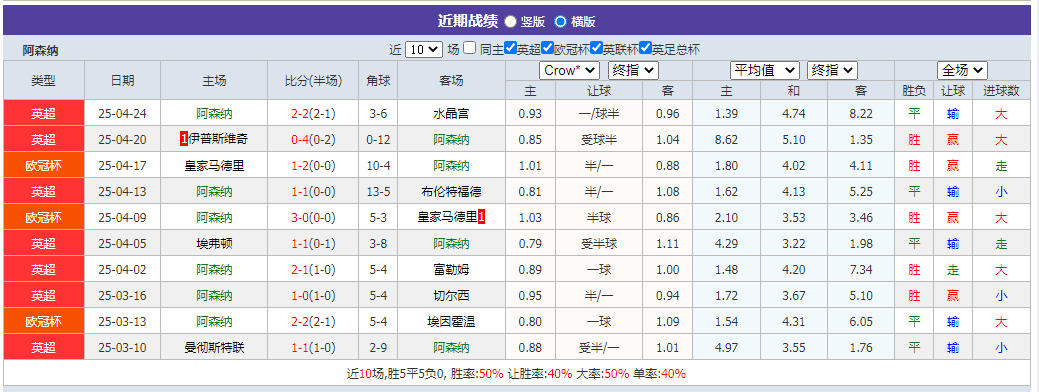Click the summary line 近10场,胜5平5负0
Screen dimensions: 1039x392
pyautogui.click(x=397, y=373)
